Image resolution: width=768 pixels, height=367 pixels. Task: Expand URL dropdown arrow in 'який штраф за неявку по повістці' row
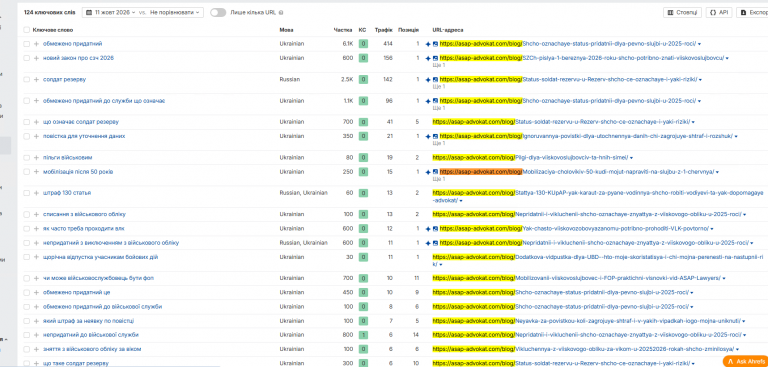click(744, 321)
